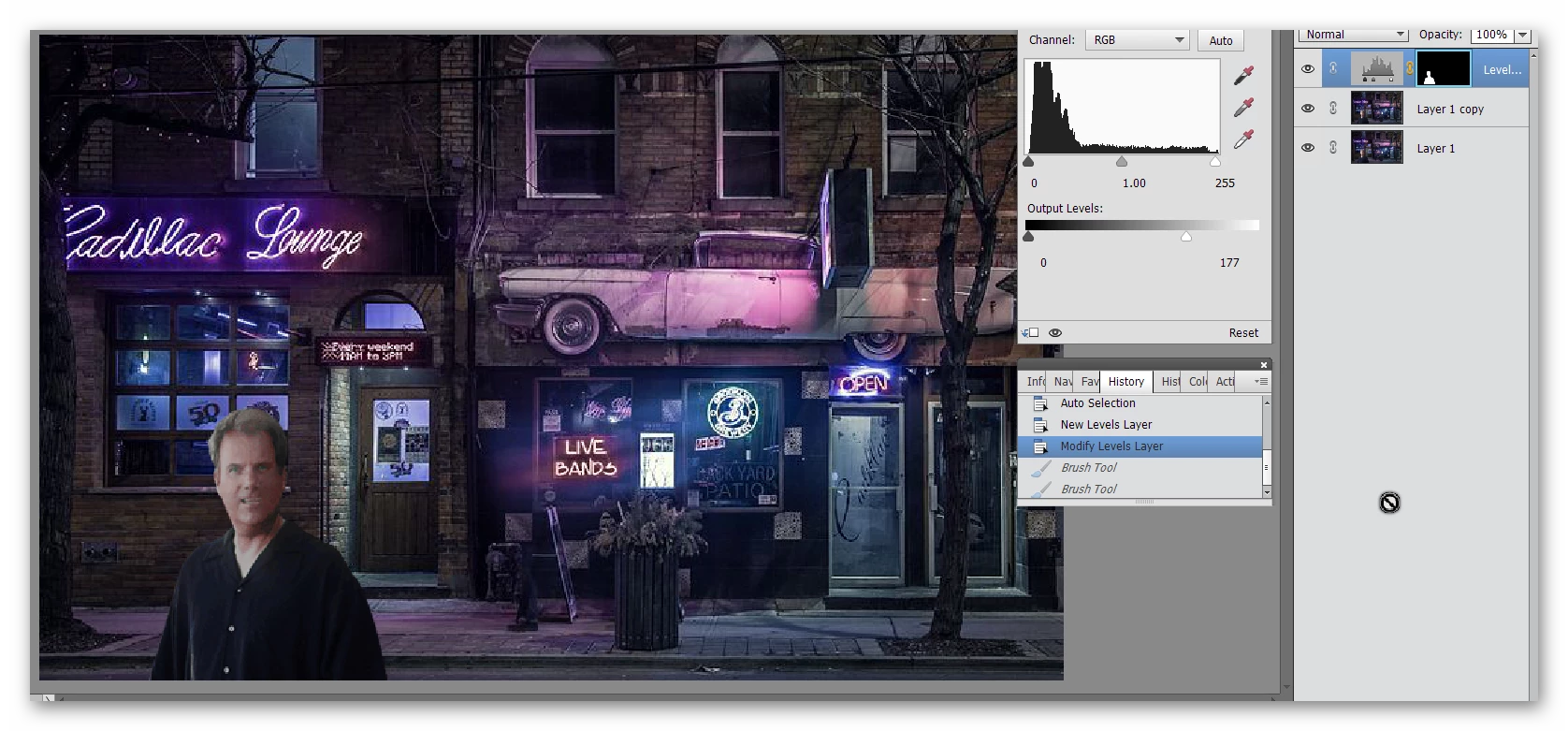The image size is (1568, 731).
Task: Toggle the Levels panel eye visibility icon
Action: [x=1055, y=332]
